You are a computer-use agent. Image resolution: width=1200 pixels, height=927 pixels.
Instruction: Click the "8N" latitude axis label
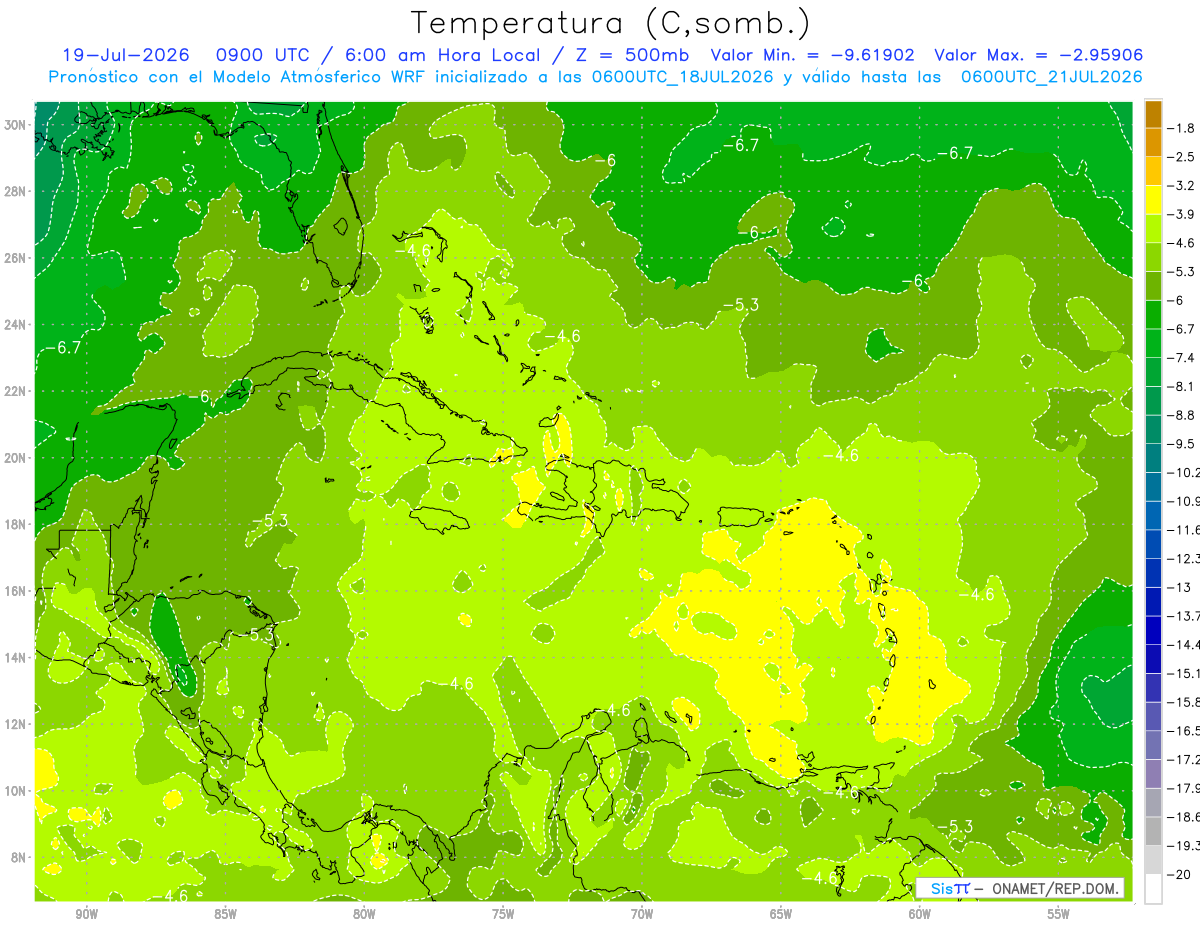[19, 857]
